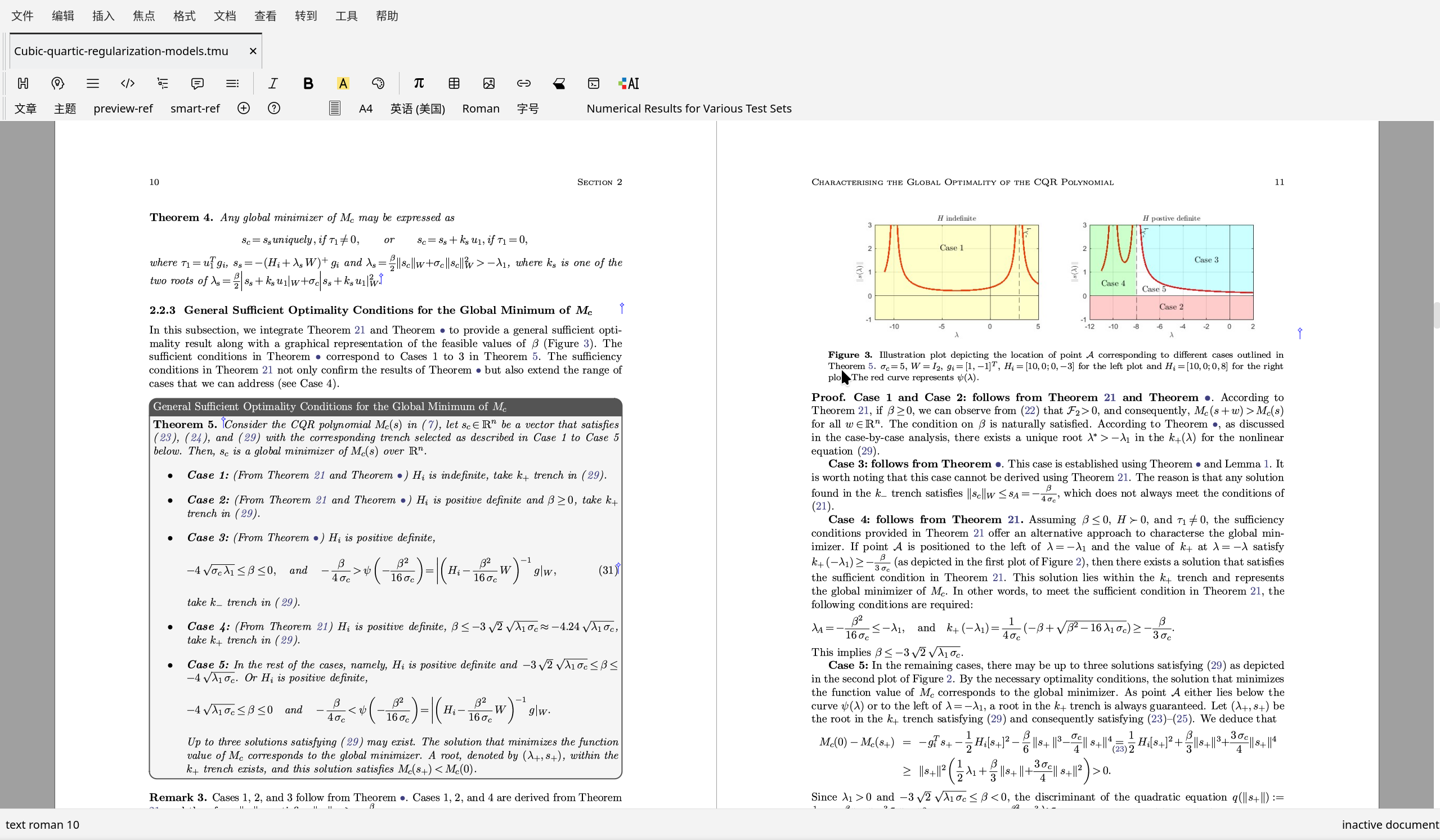
Task: Click the vertical scrollbar on right edge
Action: click(1436, 316)
